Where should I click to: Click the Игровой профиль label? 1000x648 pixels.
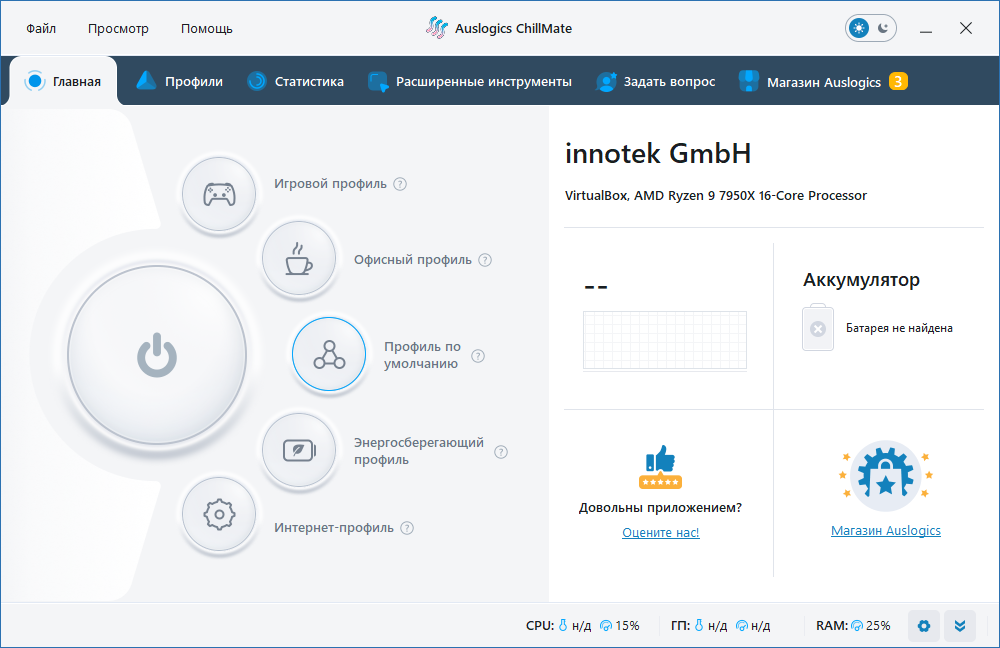330,184
